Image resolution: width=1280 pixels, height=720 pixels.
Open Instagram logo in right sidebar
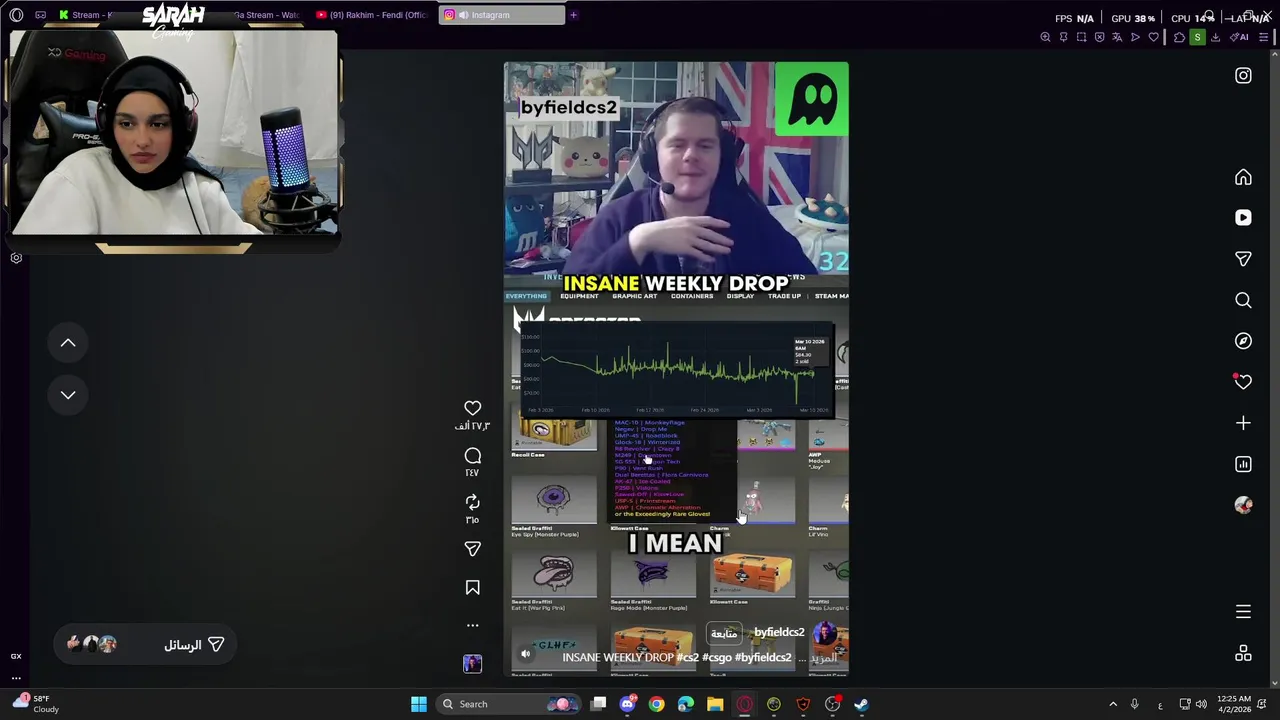(x=1243, y=76)
